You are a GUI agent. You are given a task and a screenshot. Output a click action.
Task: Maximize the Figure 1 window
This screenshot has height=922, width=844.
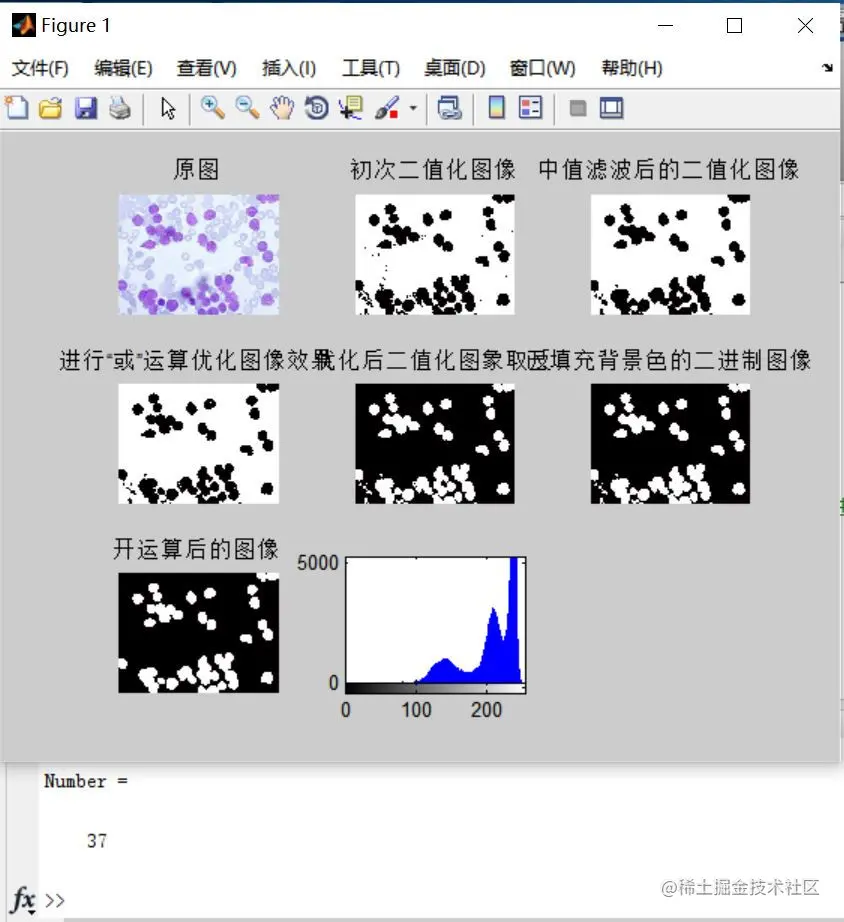coord(734,25)
